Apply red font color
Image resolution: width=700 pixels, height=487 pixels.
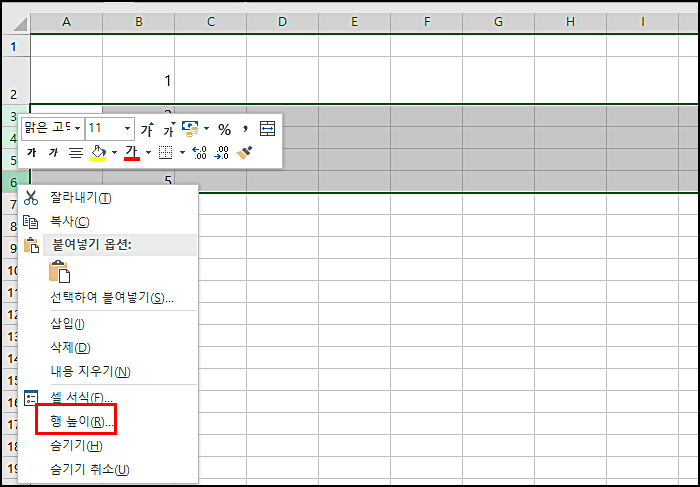pos(132,153)
